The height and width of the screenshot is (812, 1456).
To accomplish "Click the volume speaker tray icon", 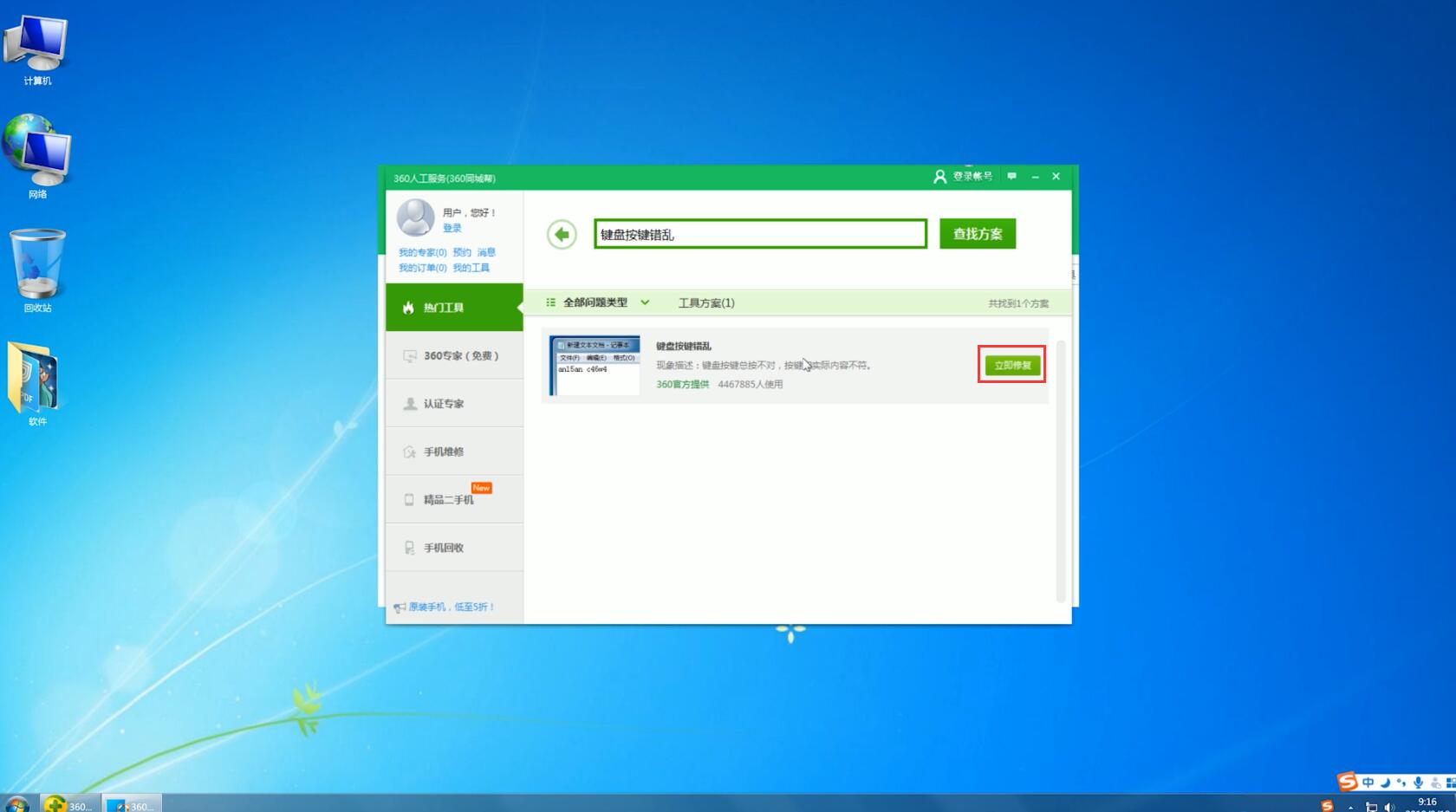I will 1389,807.
